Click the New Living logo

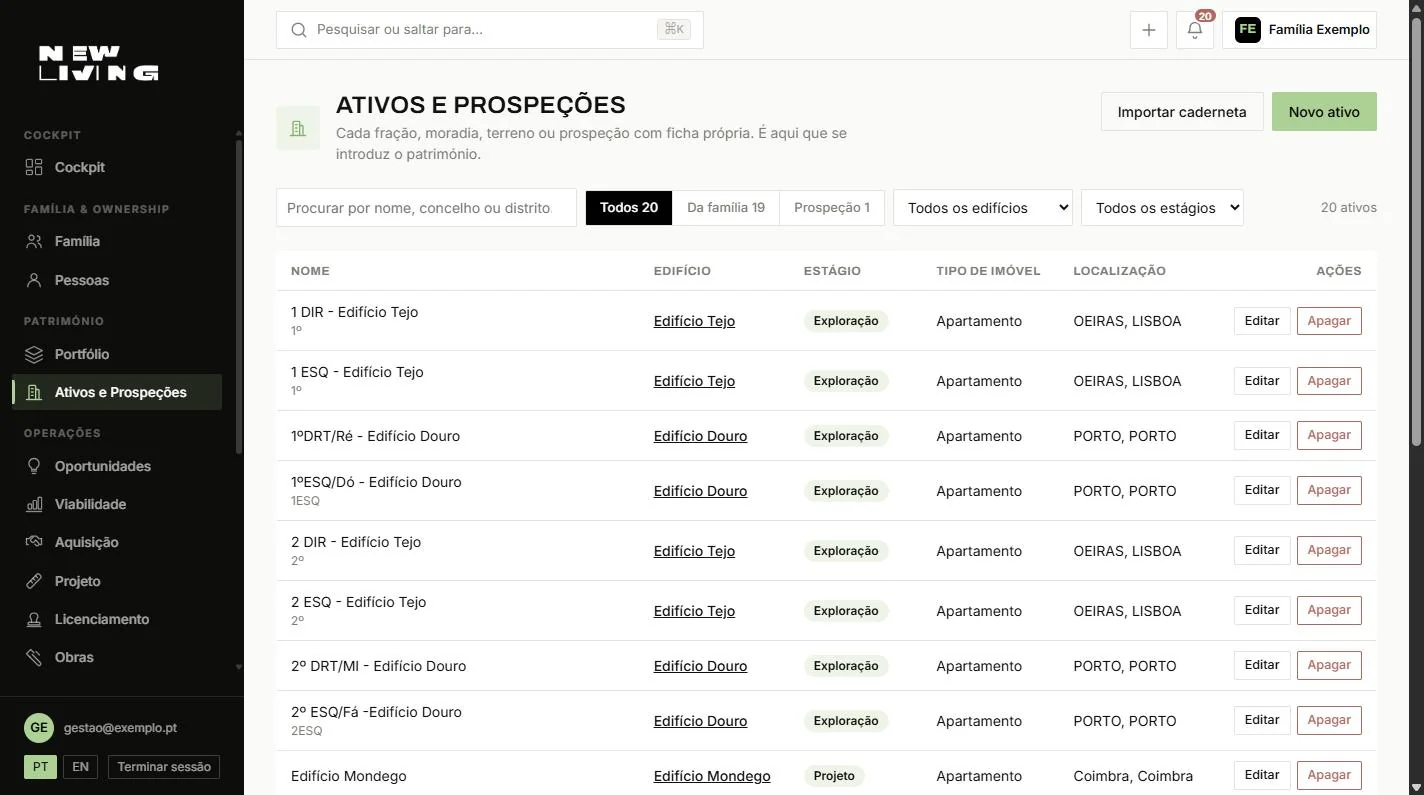pyautogui.click(x=98, y=63)
